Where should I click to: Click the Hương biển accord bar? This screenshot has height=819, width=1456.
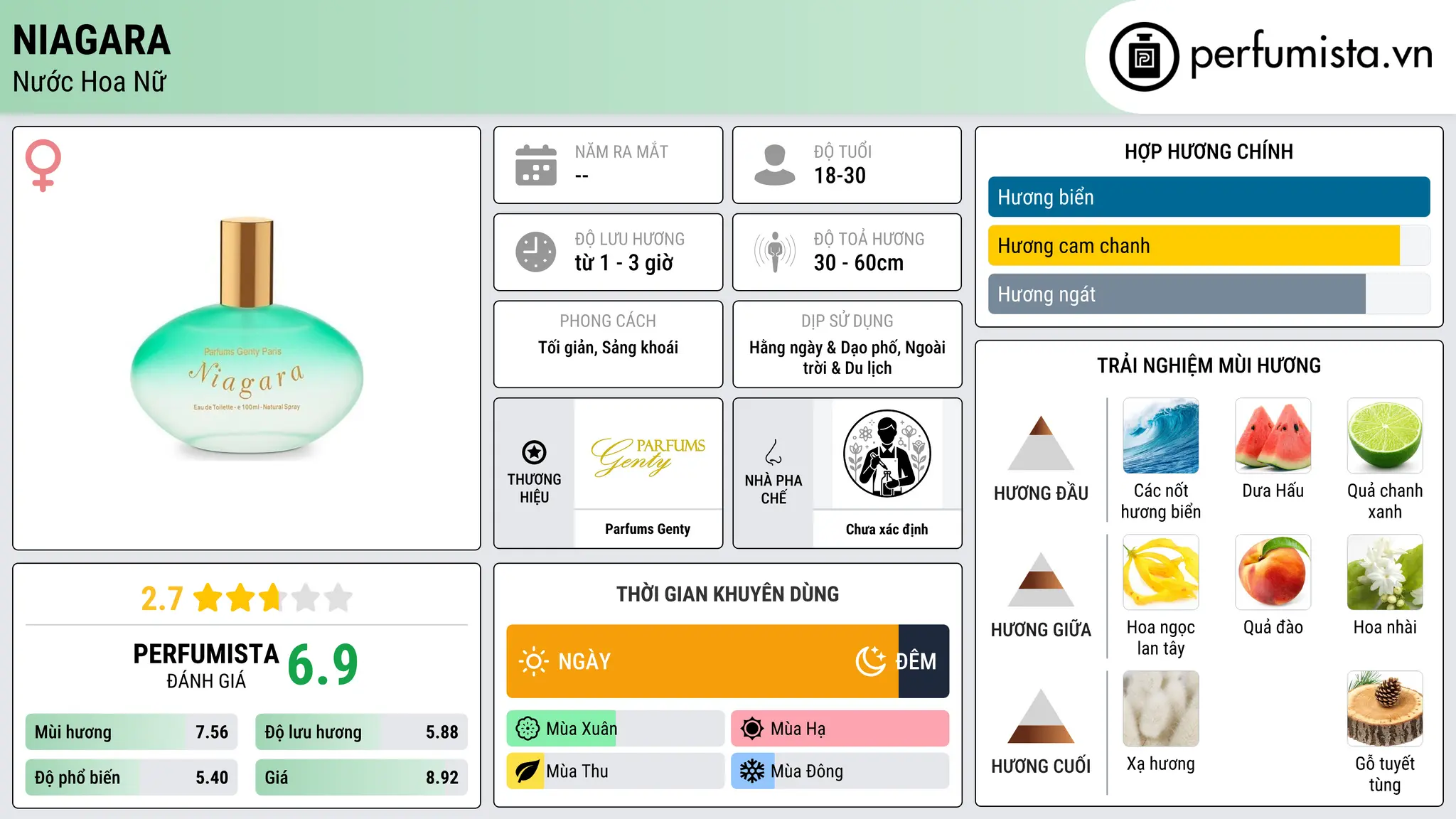tap(1209, 197)
